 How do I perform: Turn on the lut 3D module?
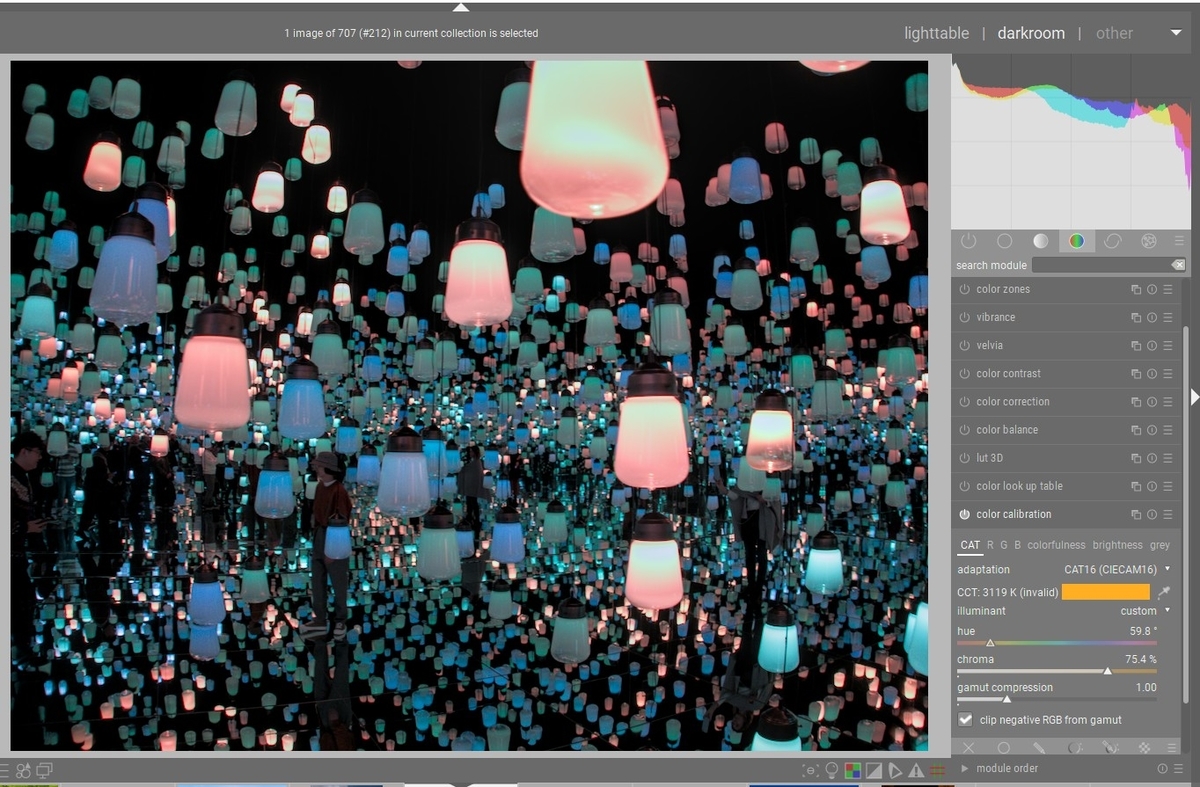pos(965,457)
